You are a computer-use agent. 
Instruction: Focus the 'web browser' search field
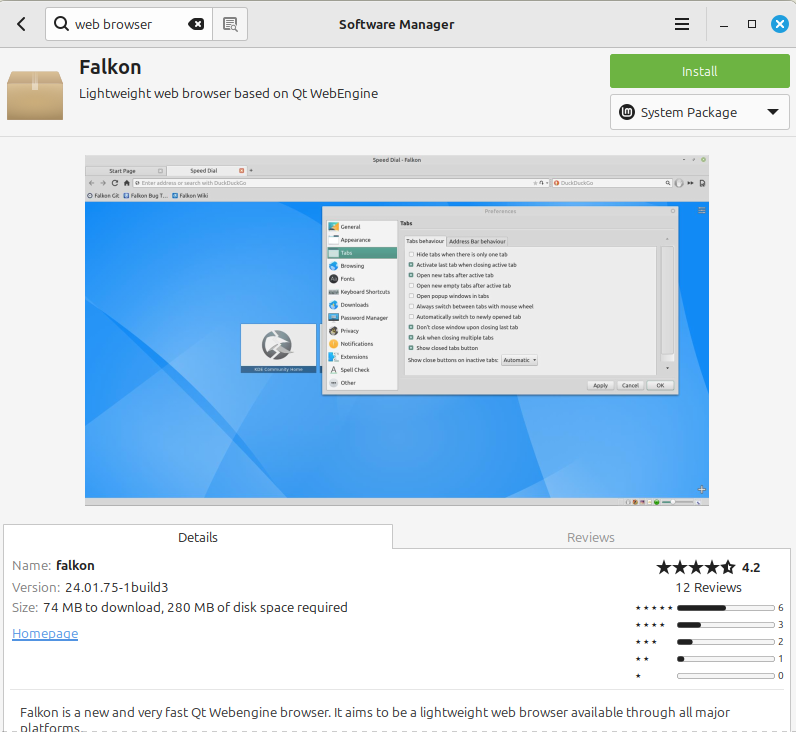129,24
